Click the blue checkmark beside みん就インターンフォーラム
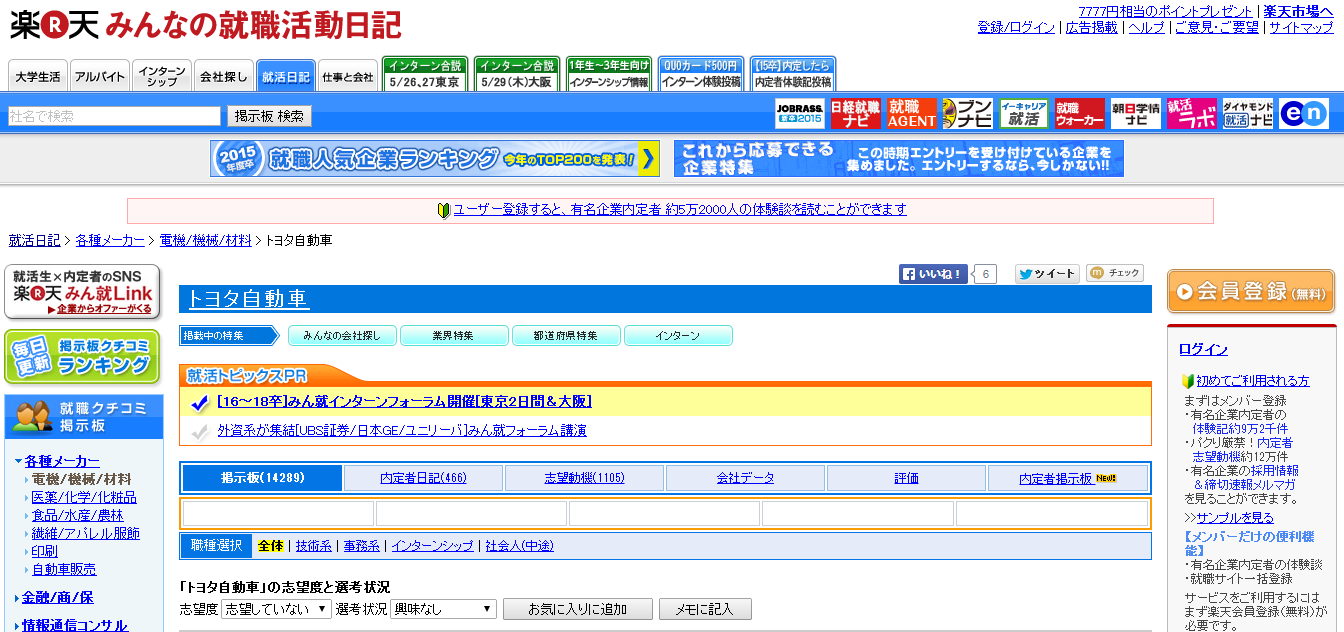This screenshot has width=1344, height=632. pos(199,403)
